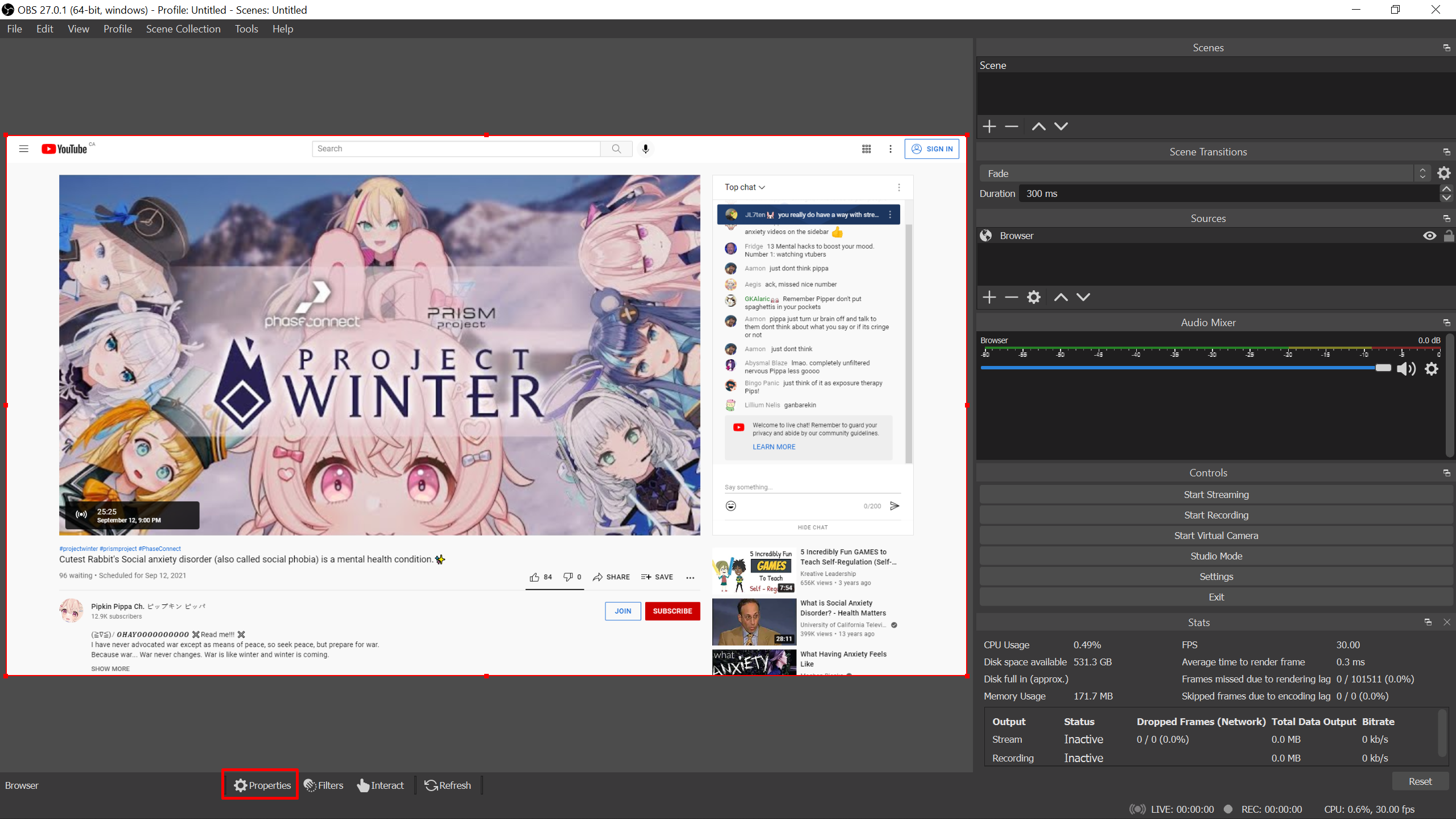Click Start Virtual Camera
Image resolution: width=1456 pixels, height=819 pixels.
tap(1216, 536)
